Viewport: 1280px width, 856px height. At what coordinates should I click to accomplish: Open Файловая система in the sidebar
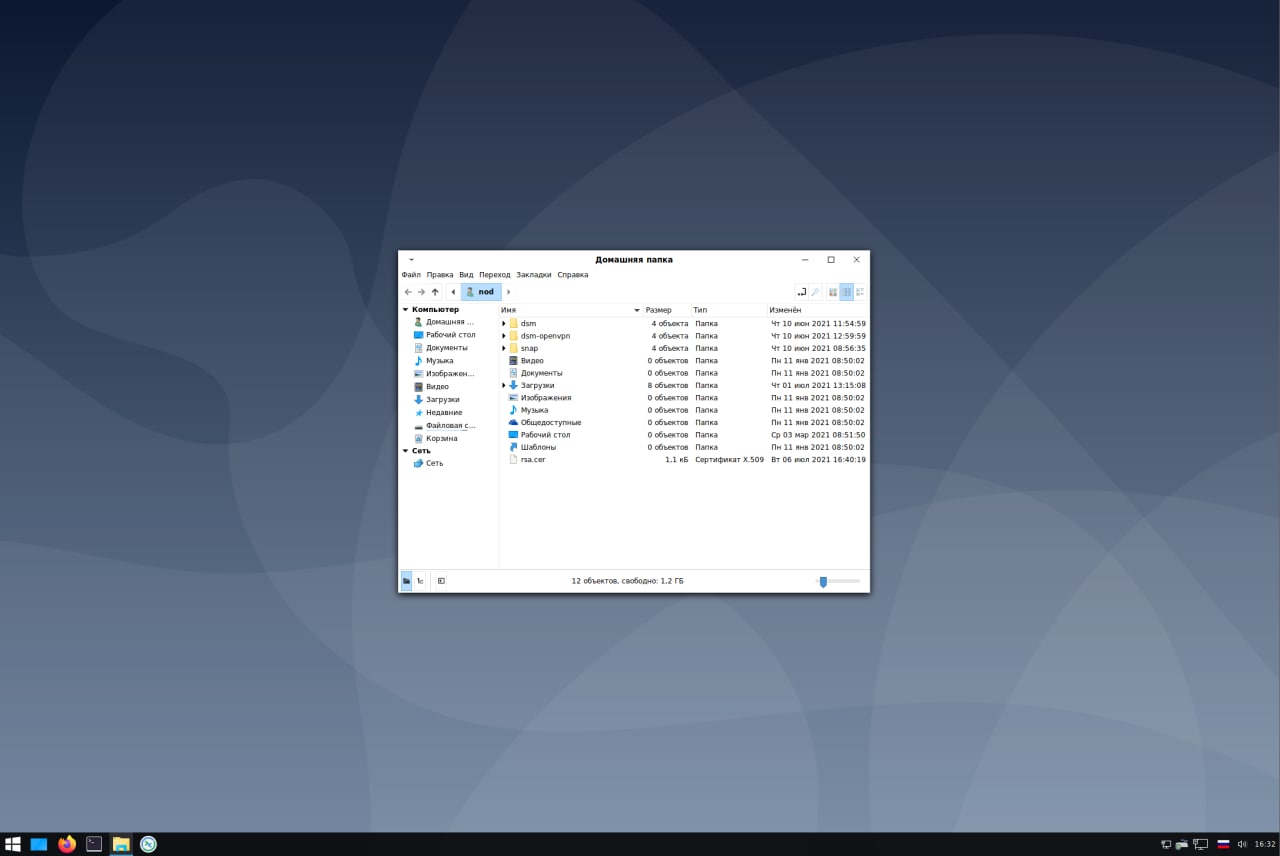tap(444, 426)
